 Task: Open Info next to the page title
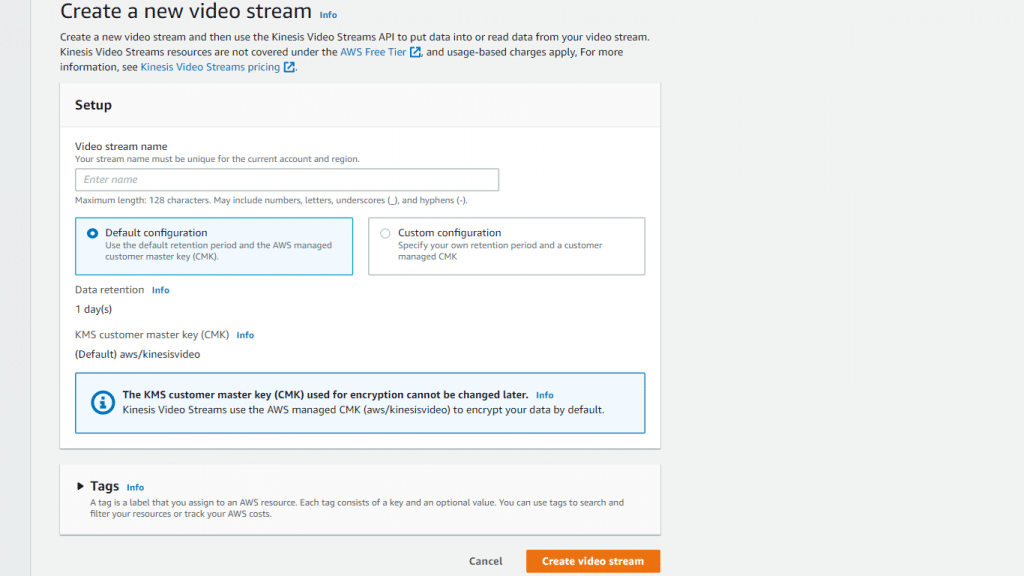pyautogui.click(x=328, y=15)
